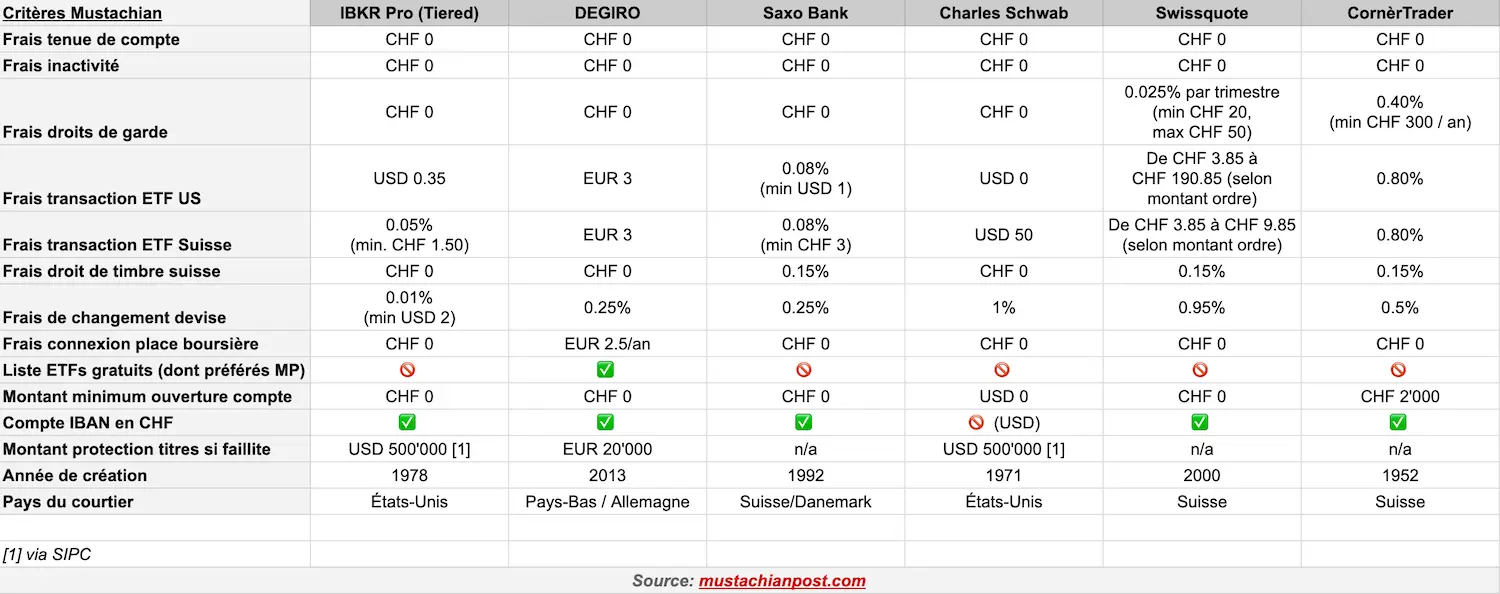
Task: Click the green checkmark for DEGIRO free ETFs list
Action: point(605,370)
